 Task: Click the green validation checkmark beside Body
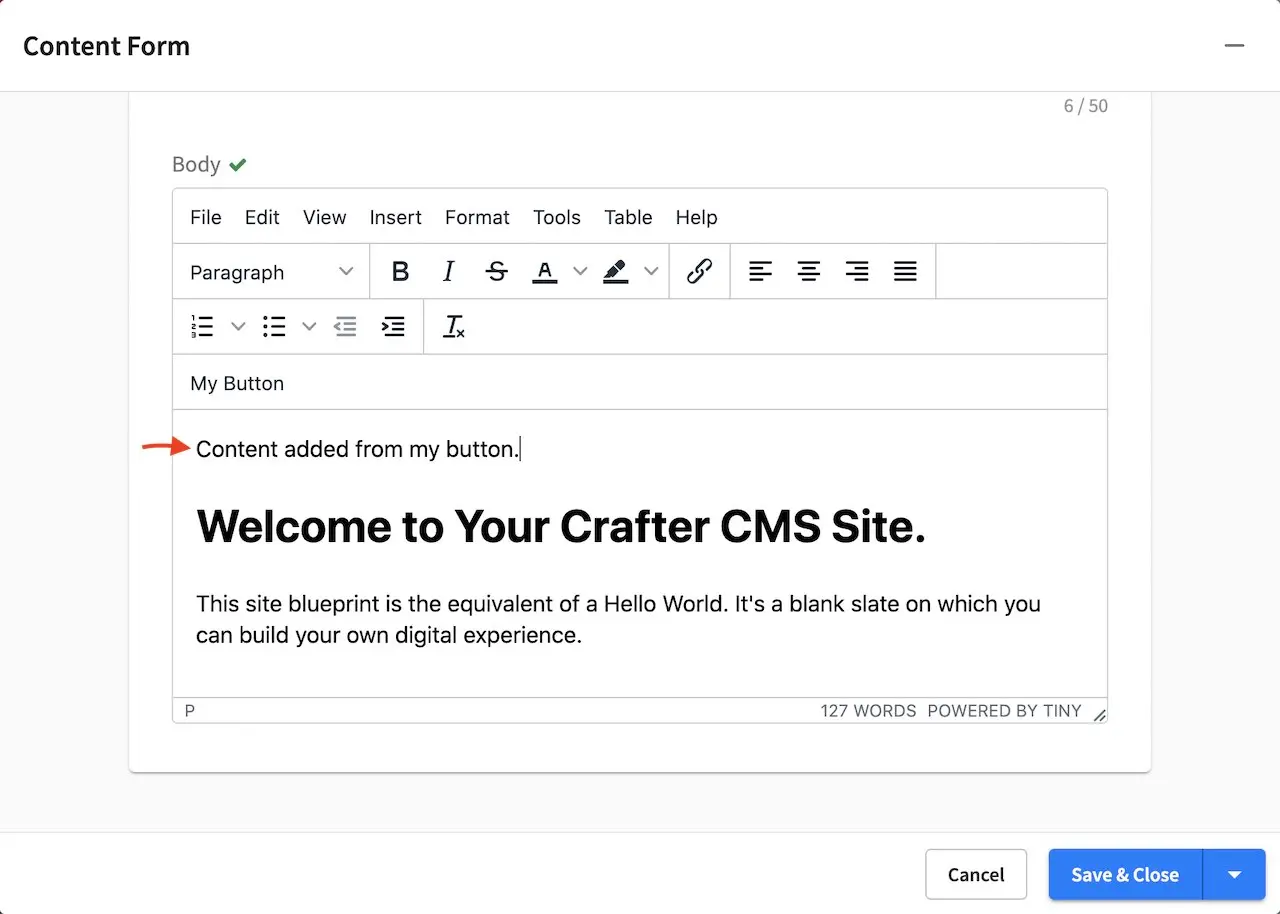click(237, 165)
